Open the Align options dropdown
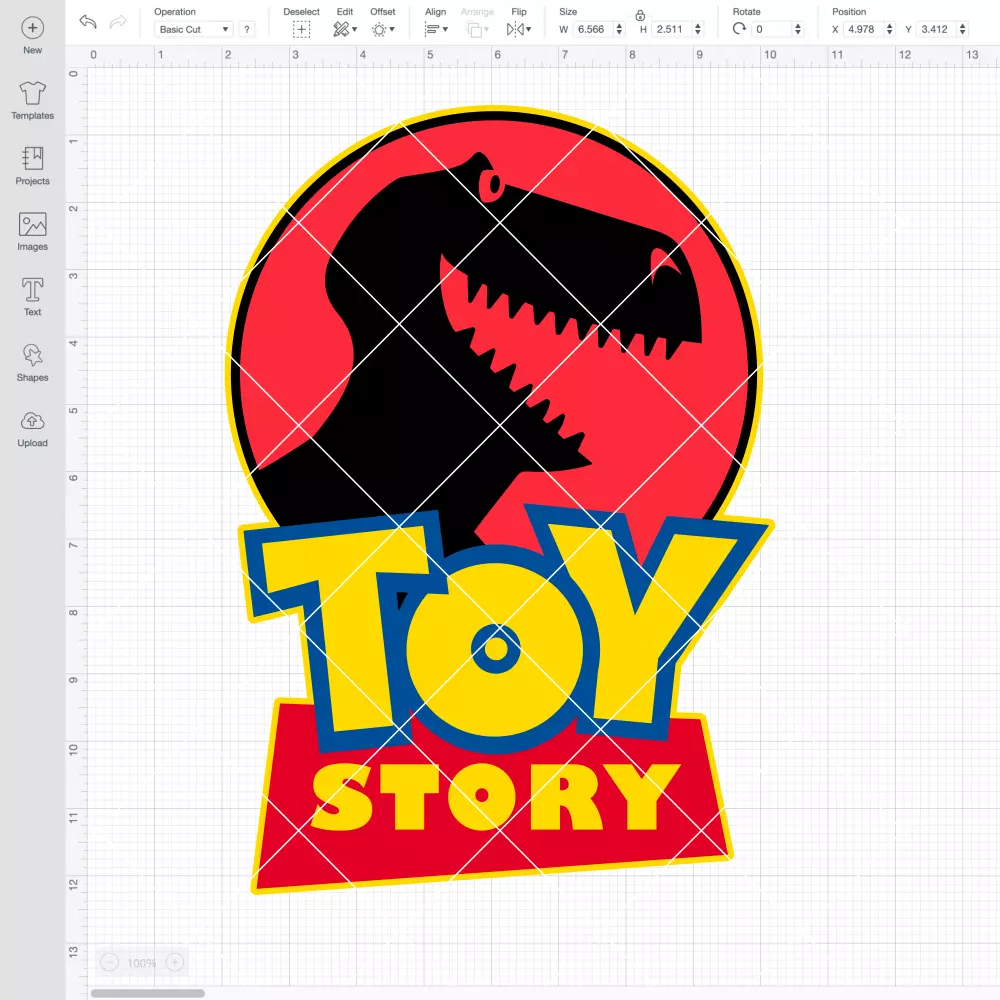Screen dimensions: 1000x1000 click(x=436, y=29)
